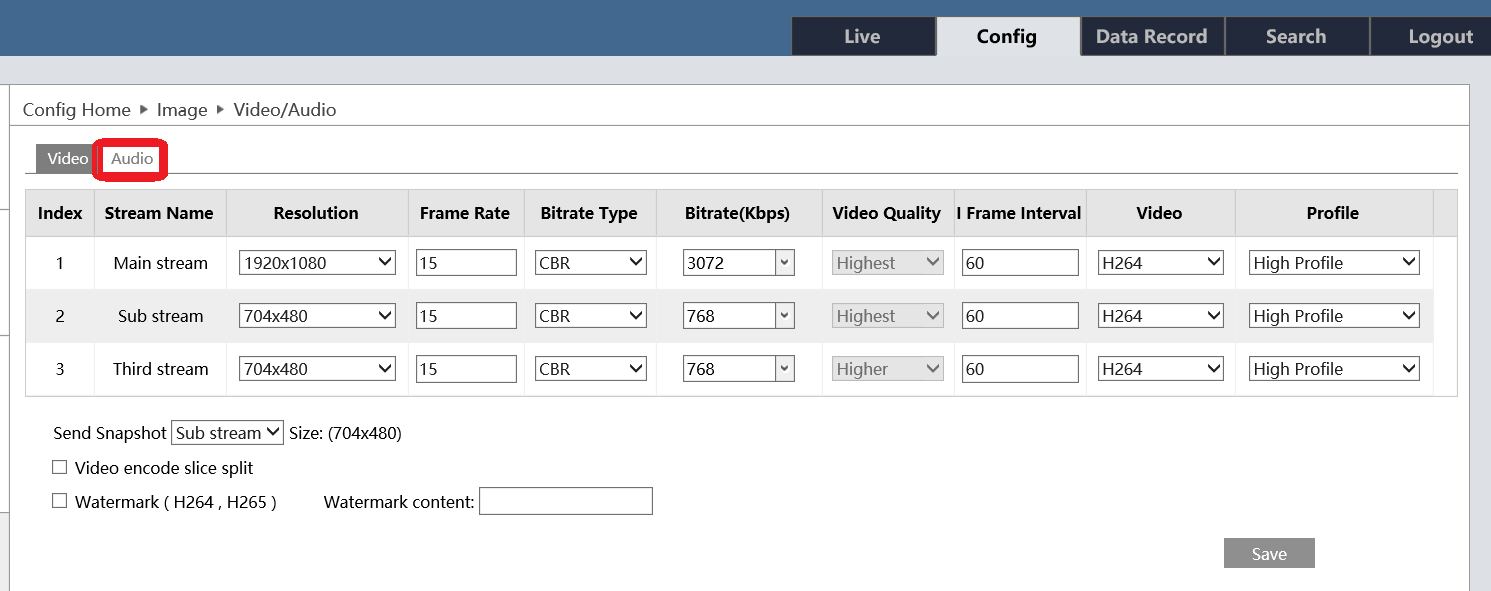Open Sub stream Bitrate Type dropdown
This screenshot has height=591, width=1491.
(x=590, y=316)
